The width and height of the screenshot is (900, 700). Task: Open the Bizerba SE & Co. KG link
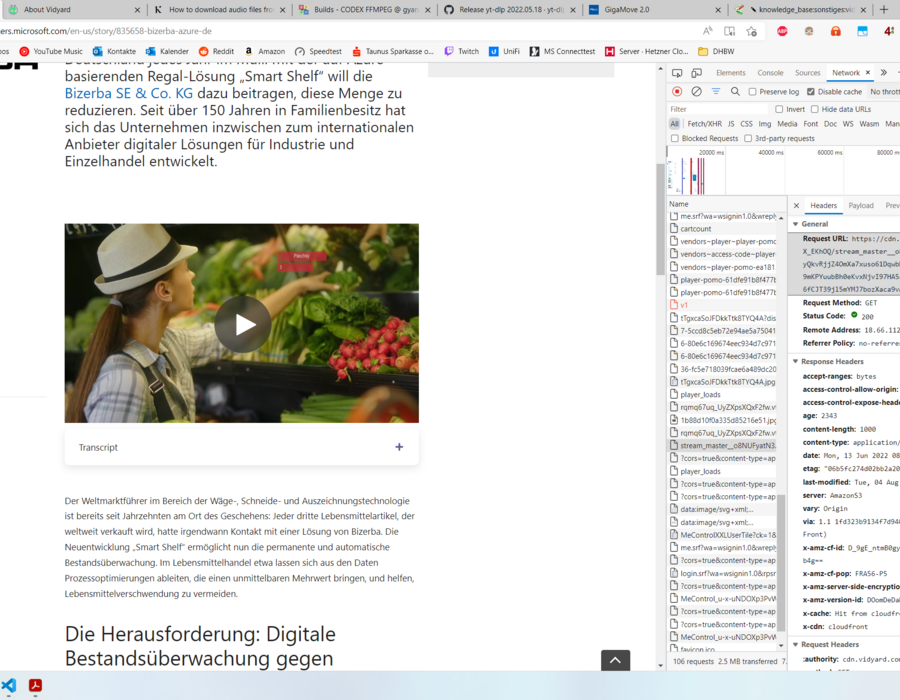pos(129,93)
